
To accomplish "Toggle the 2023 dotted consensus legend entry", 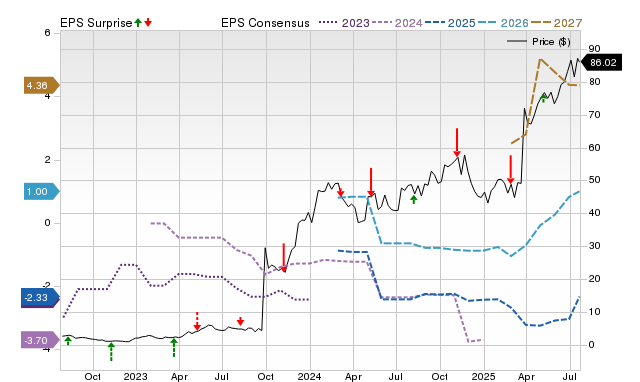I will tap(344, 23).
